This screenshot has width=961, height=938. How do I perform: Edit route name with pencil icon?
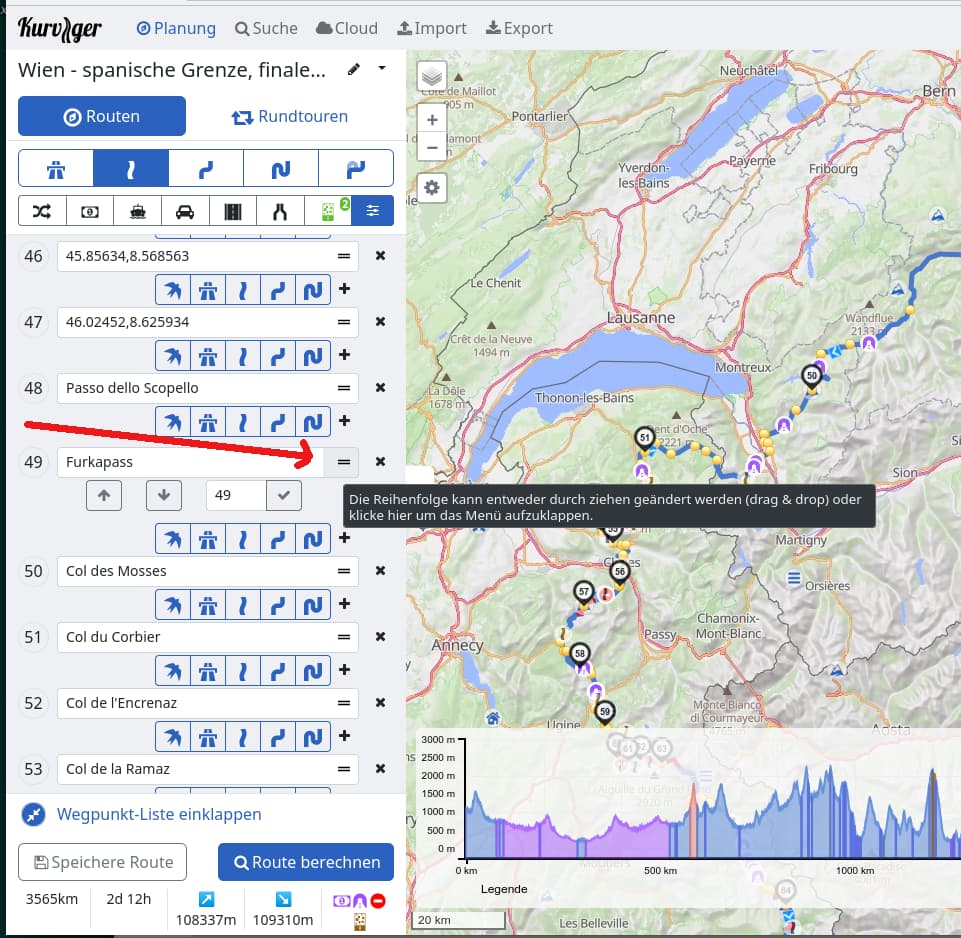(354, 69)
